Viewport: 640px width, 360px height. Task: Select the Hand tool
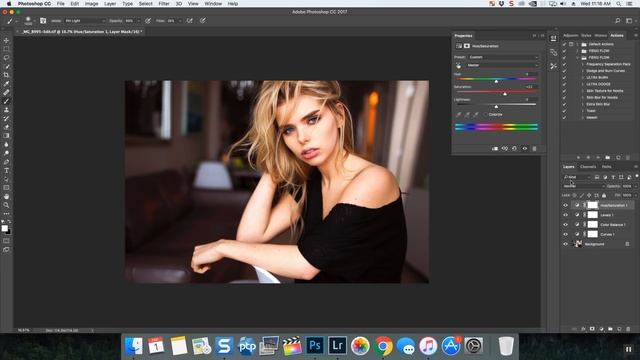pos(6,196)
